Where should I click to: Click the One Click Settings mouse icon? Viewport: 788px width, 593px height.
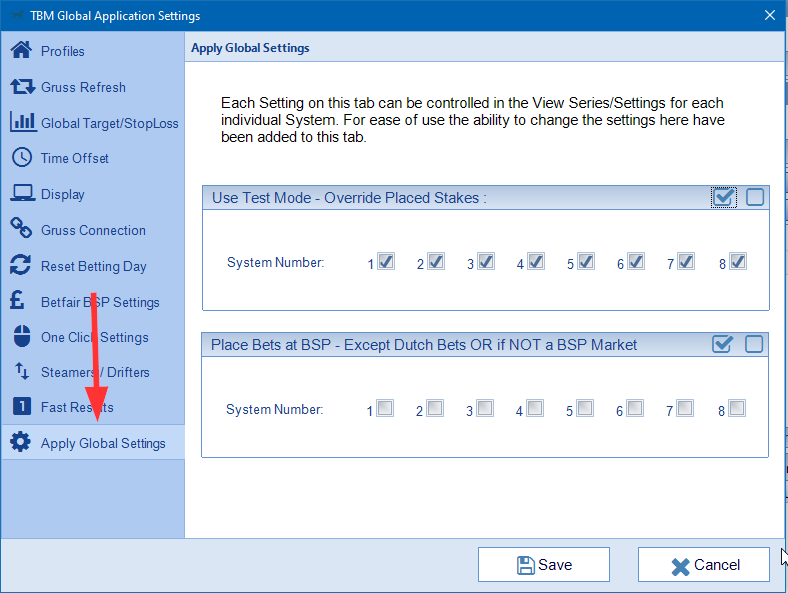click(x=21, y=337)
